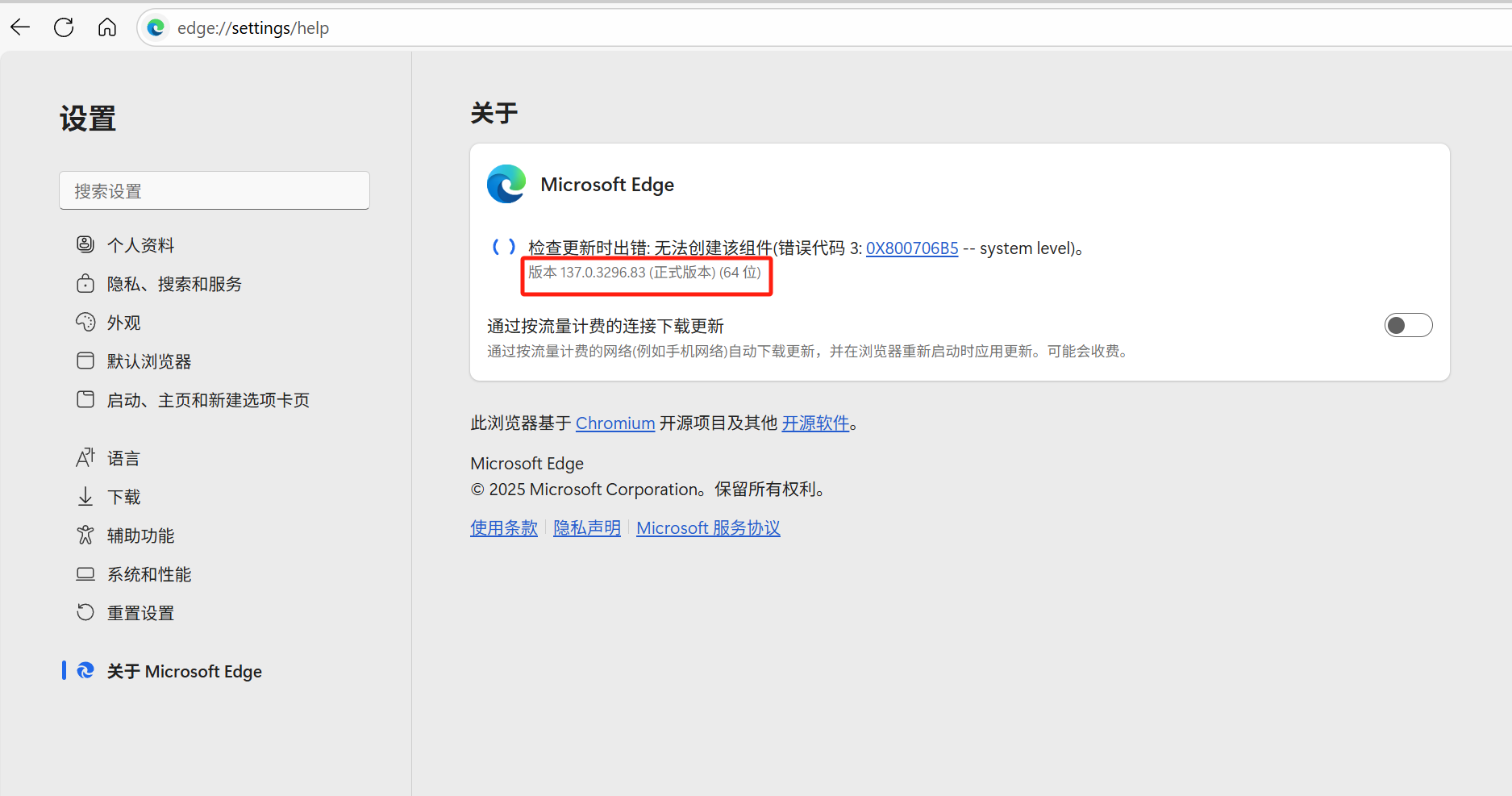Click the lock icon for 隐私、搜索和服务
The image size is (1512, 796).
click(x=85, y=283)
